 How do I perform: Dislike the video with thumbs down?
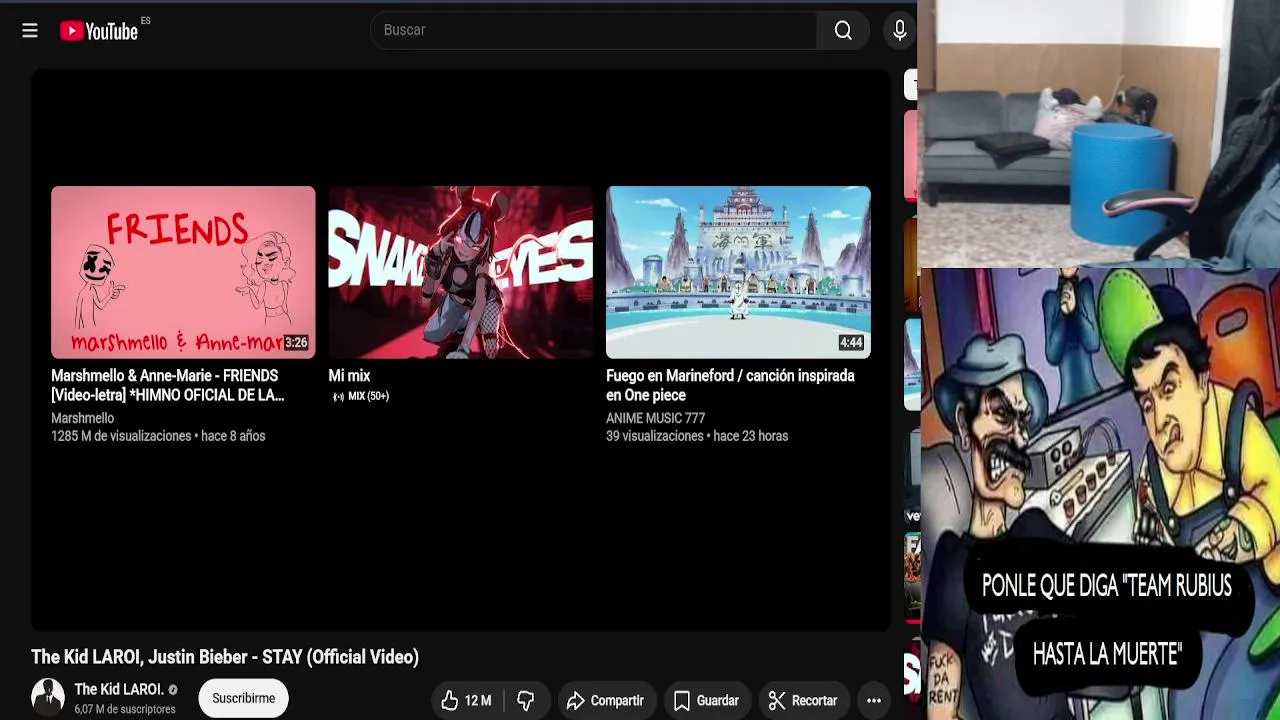coord(526,701)
